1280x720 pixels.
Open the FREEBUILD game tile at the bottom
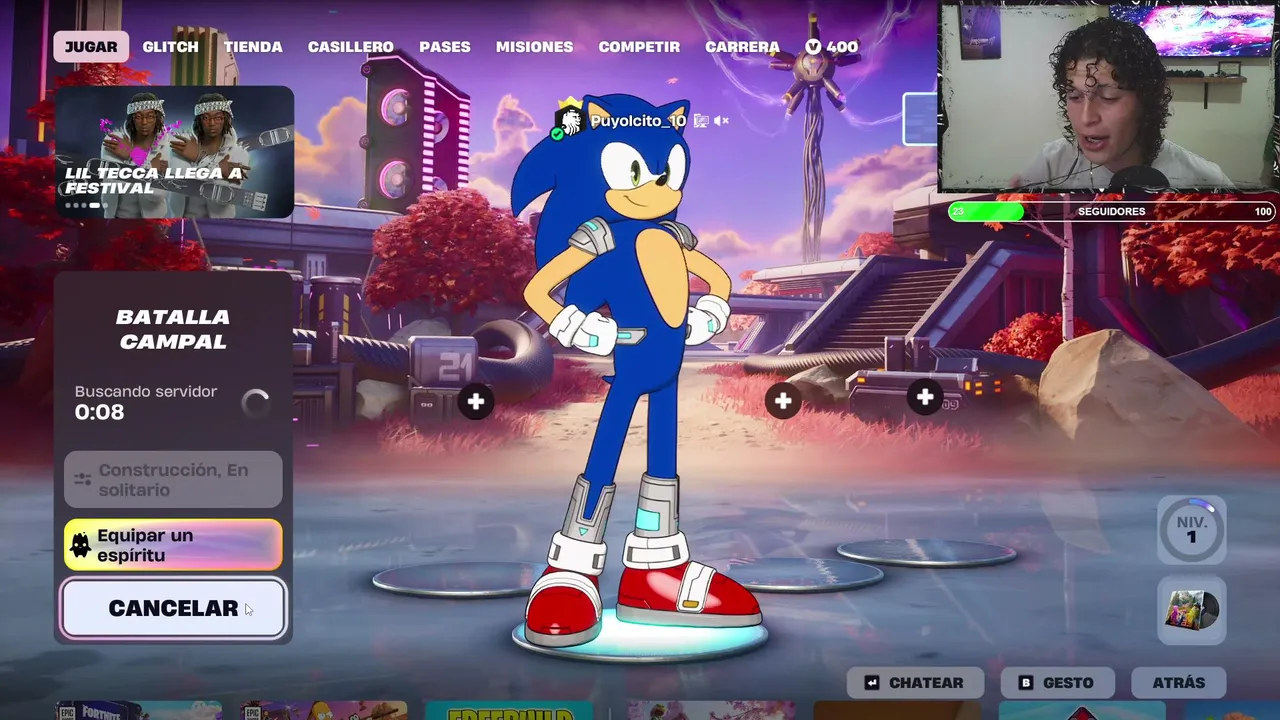click(509, 711)
